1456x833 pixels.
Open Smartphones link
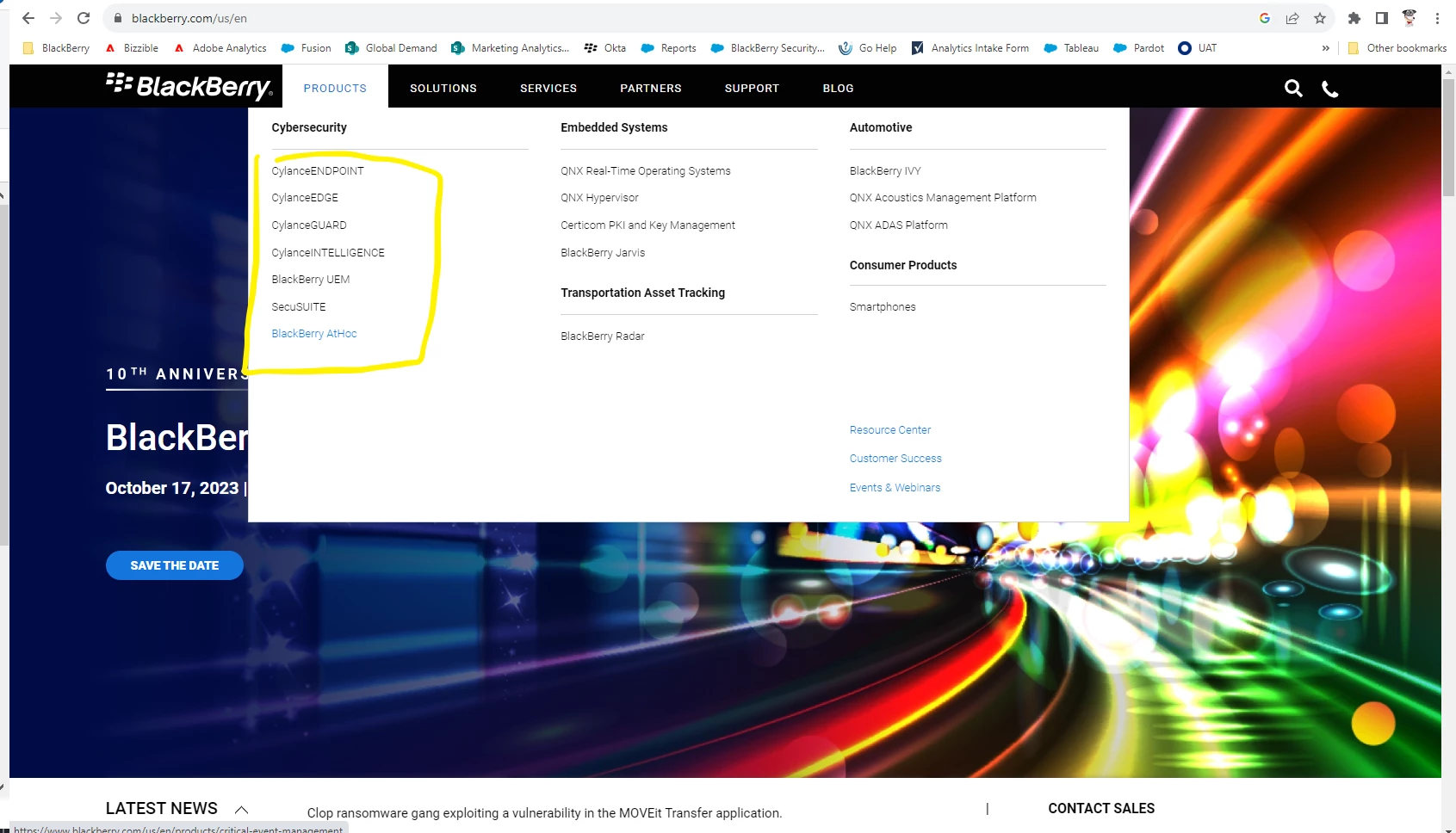[883, 307]
